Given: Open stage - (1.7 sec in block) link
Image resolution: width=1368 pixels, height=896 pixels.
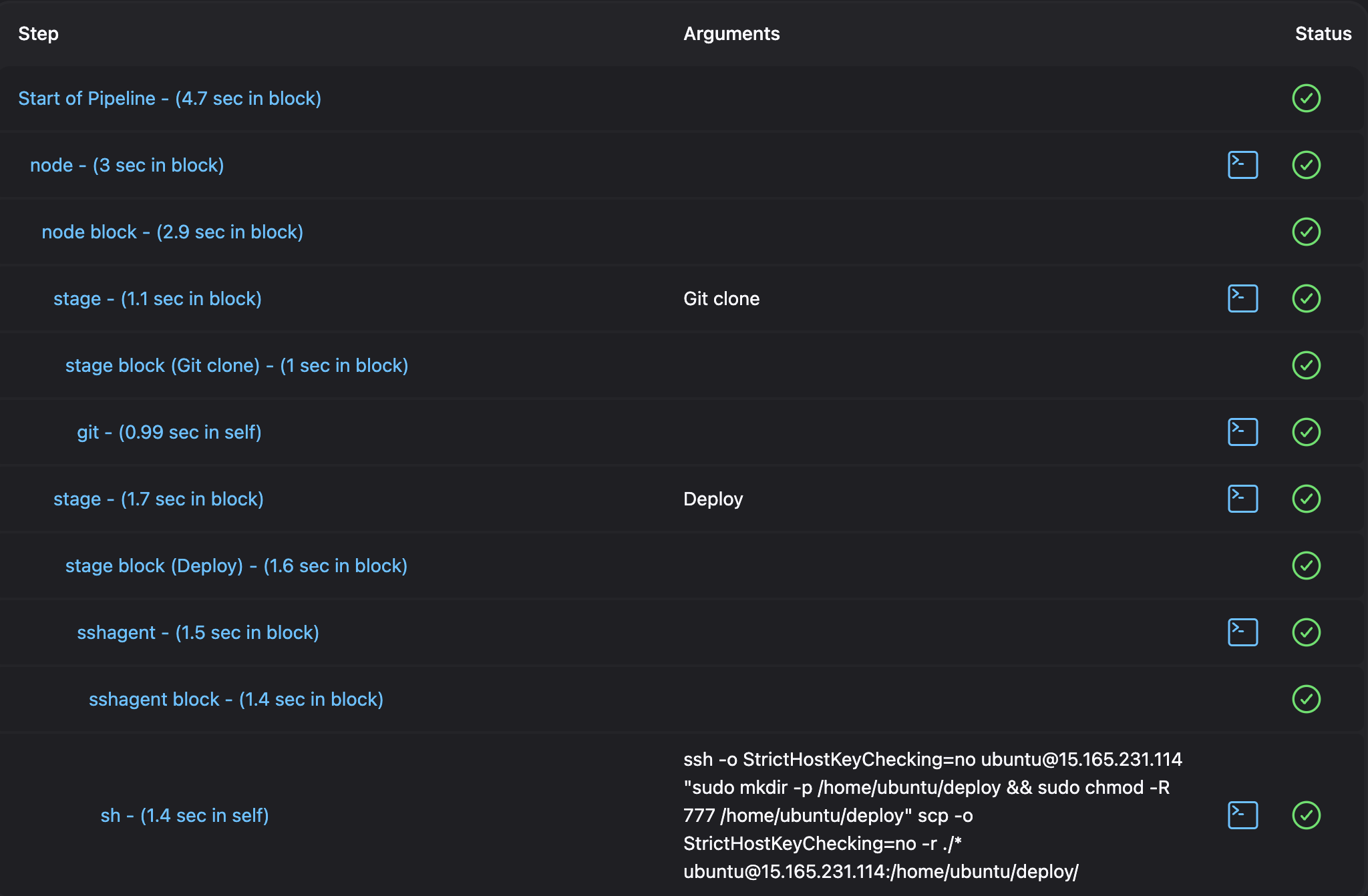Looking at the screenshot, I should [x=158, y=499].
